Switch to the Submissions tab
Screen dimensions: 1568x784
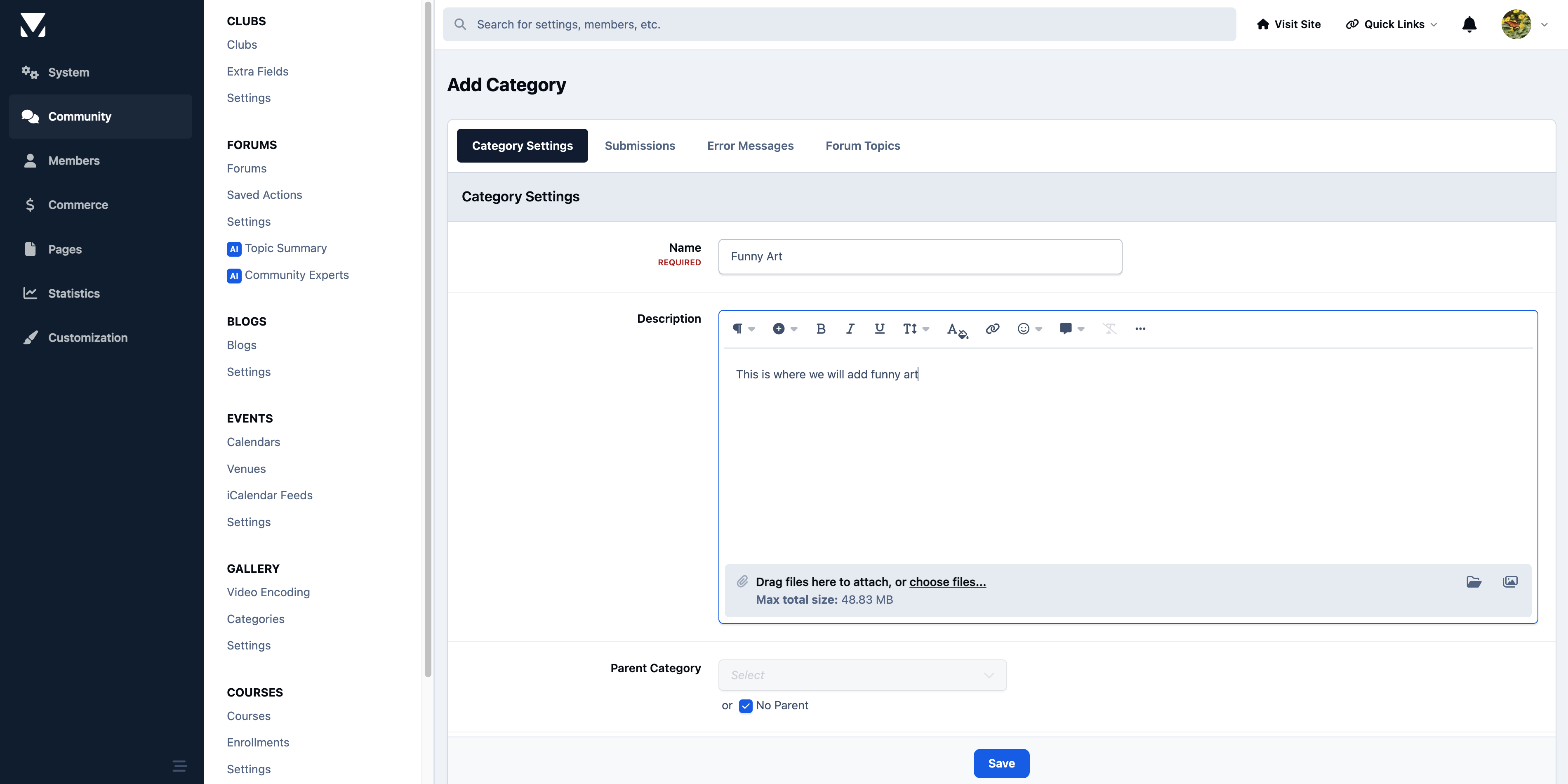point(640,146)
